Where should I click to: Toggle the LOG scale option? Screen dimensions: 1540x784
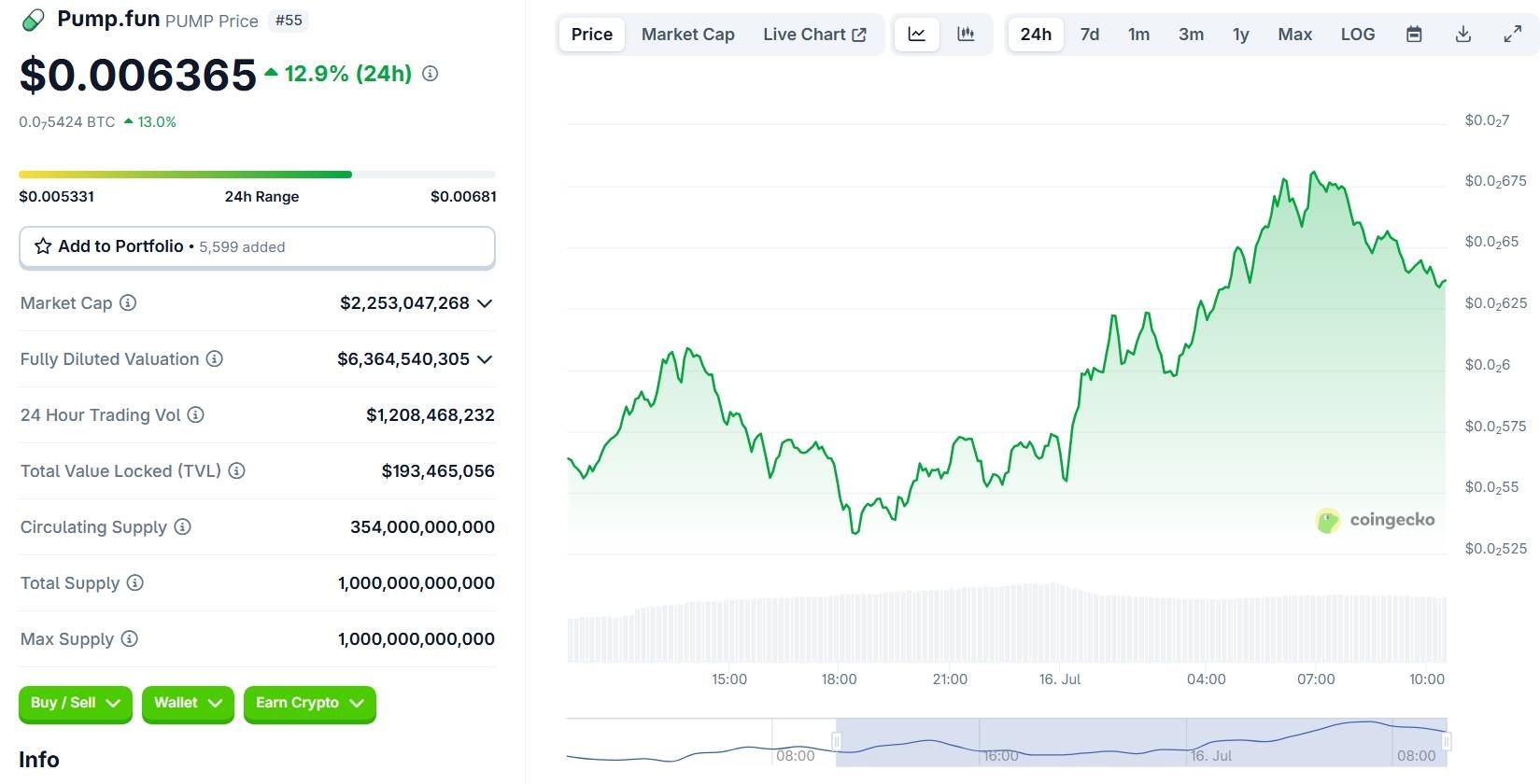click(1358, 35)
